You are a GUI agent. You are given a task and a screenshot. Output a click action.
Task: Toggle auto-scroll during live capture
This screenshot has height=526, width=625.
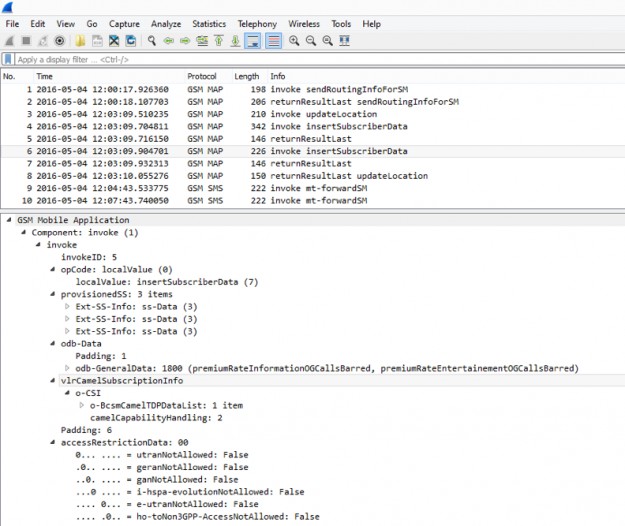pos(253,41)
